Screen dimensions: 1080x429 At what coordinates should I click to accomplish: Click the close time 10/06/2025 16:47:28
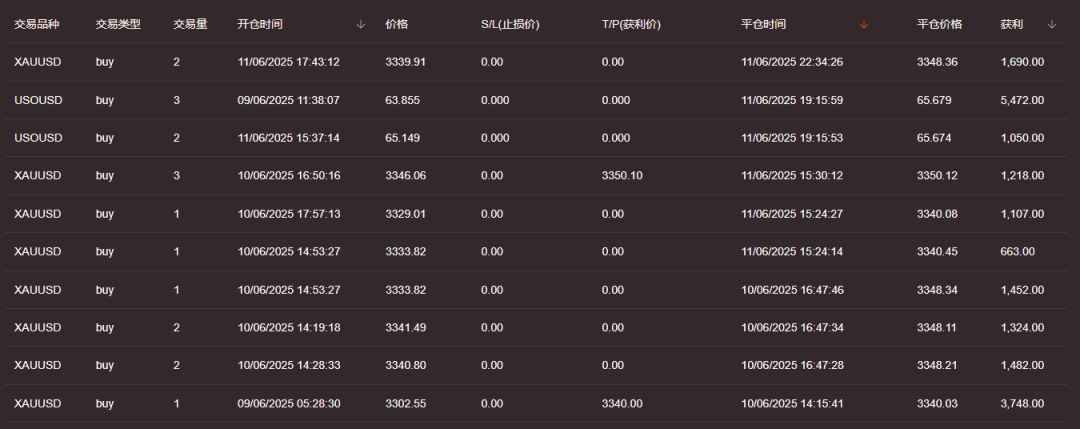coord(792,366)
